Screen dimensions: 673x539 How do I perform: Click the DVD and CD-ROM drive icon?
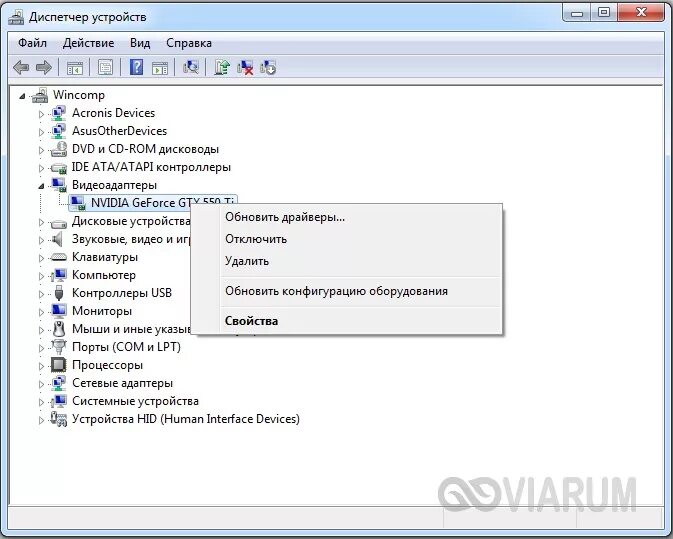click(x=59, y=149)
